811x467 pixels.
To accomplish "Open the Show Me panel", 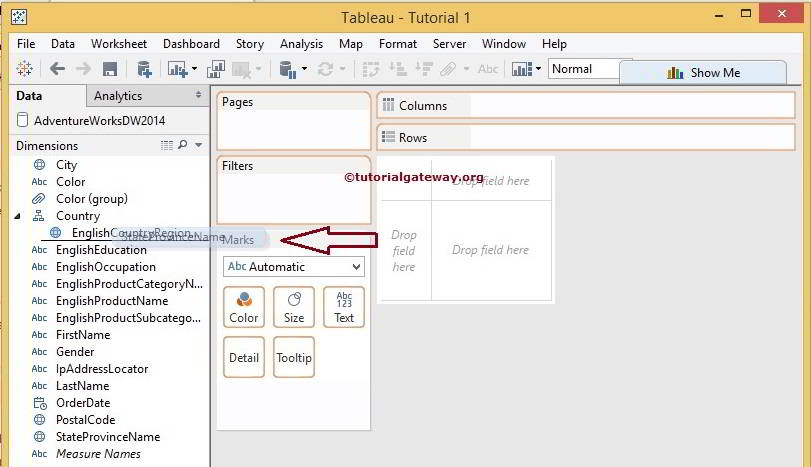I will [x=703, y=72].
